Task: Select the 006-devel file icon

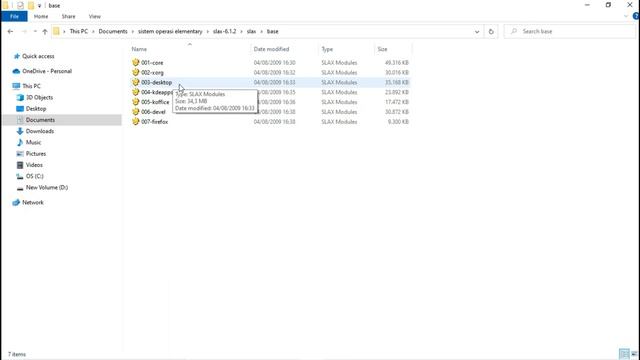Action: pyautogui.click(x=136, y=111)
